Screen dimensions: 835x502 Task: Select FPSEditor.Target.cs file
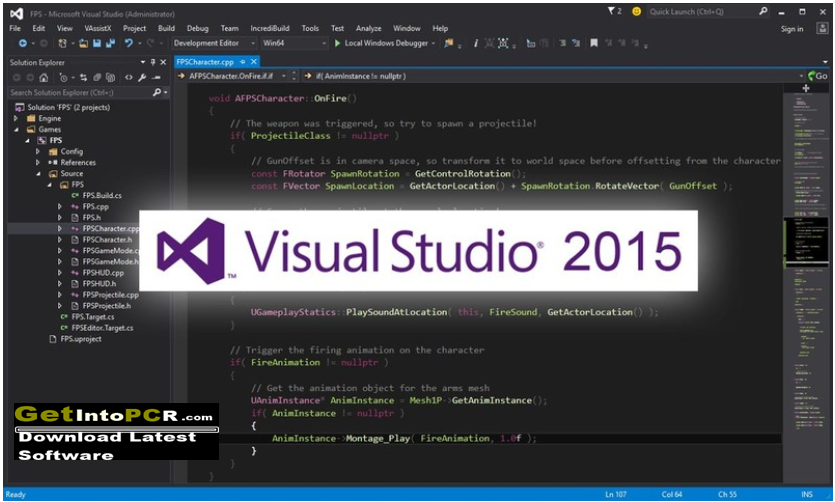click(102, 328)
